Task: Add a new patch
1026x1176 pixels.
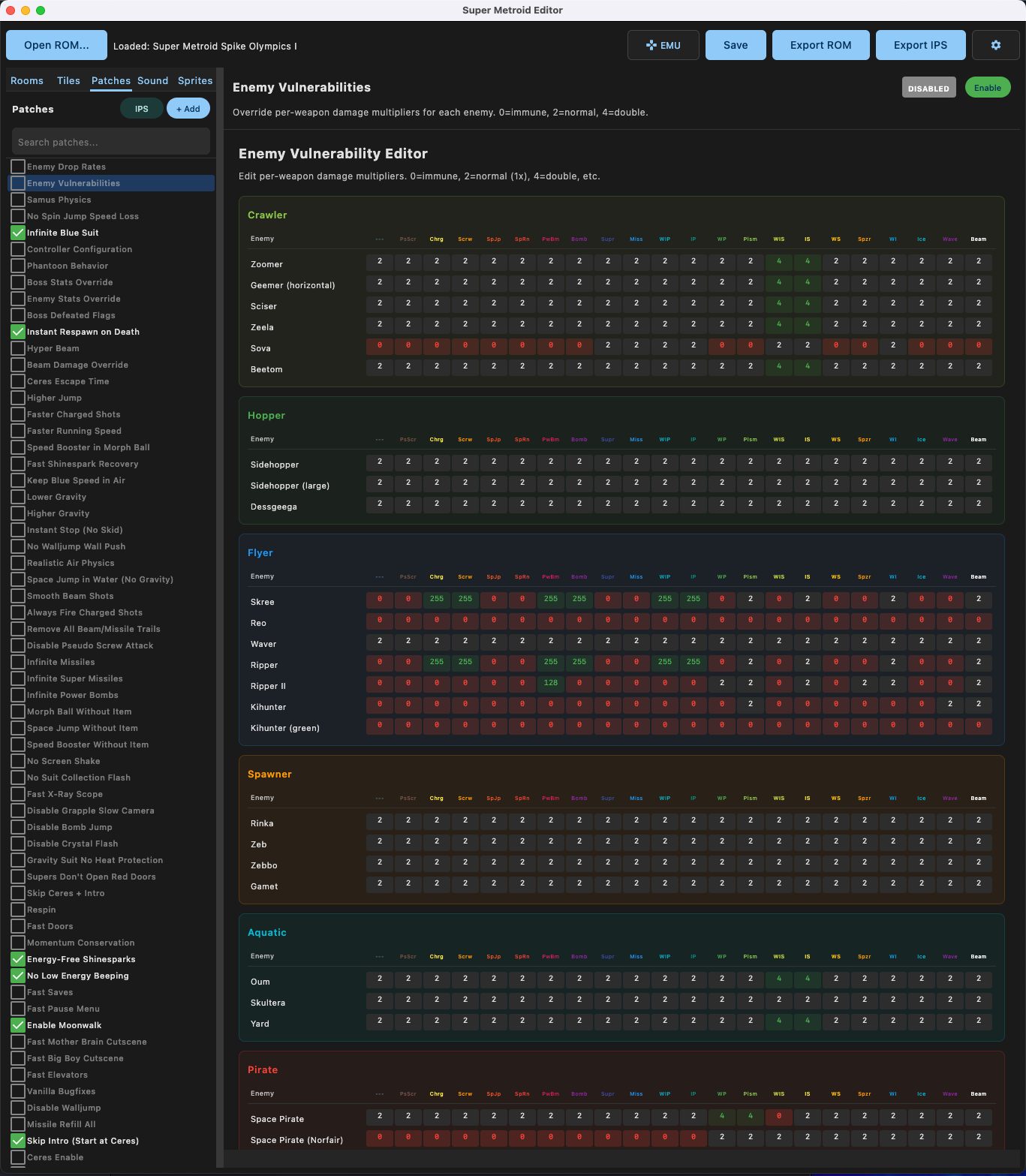Action: 188,109
